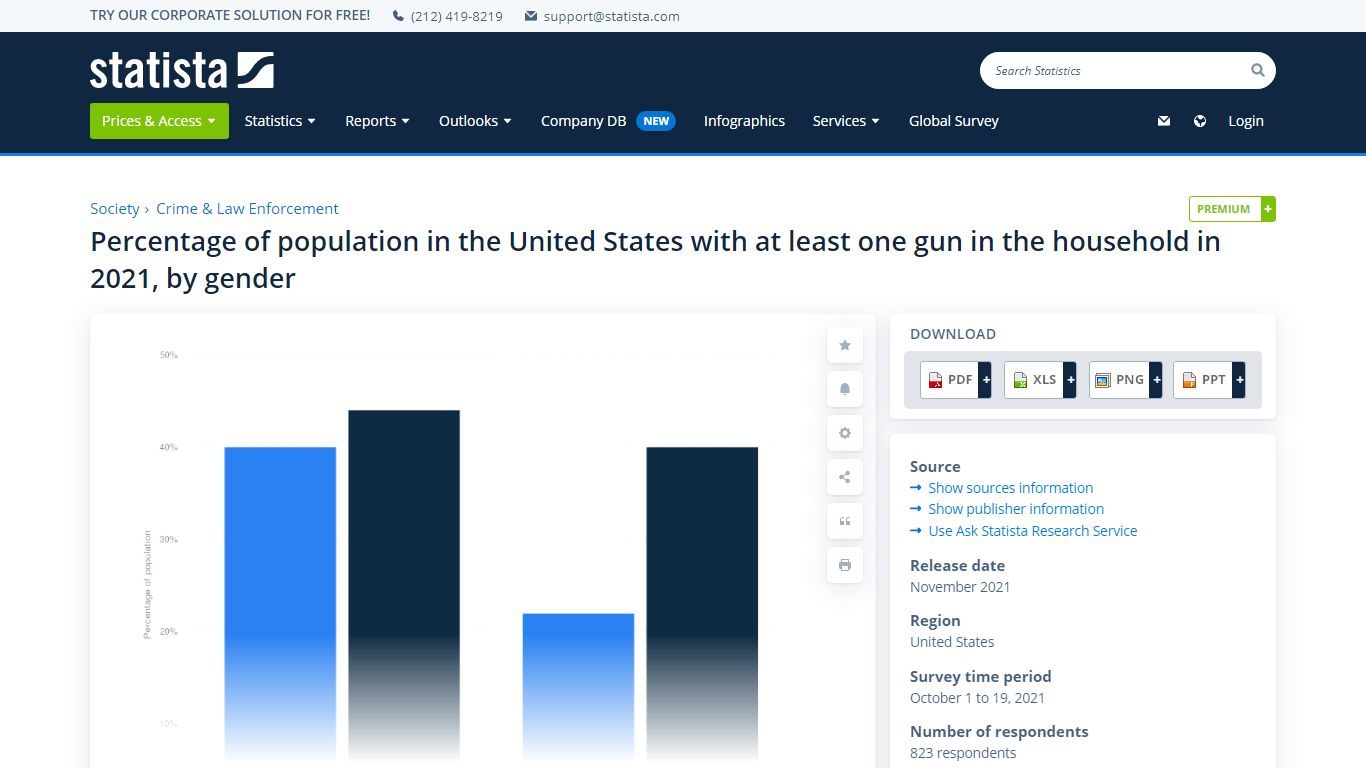This screenshot has height=768, width=1366.
Task: Click Show sources information
Action: tap(1010, 488)
